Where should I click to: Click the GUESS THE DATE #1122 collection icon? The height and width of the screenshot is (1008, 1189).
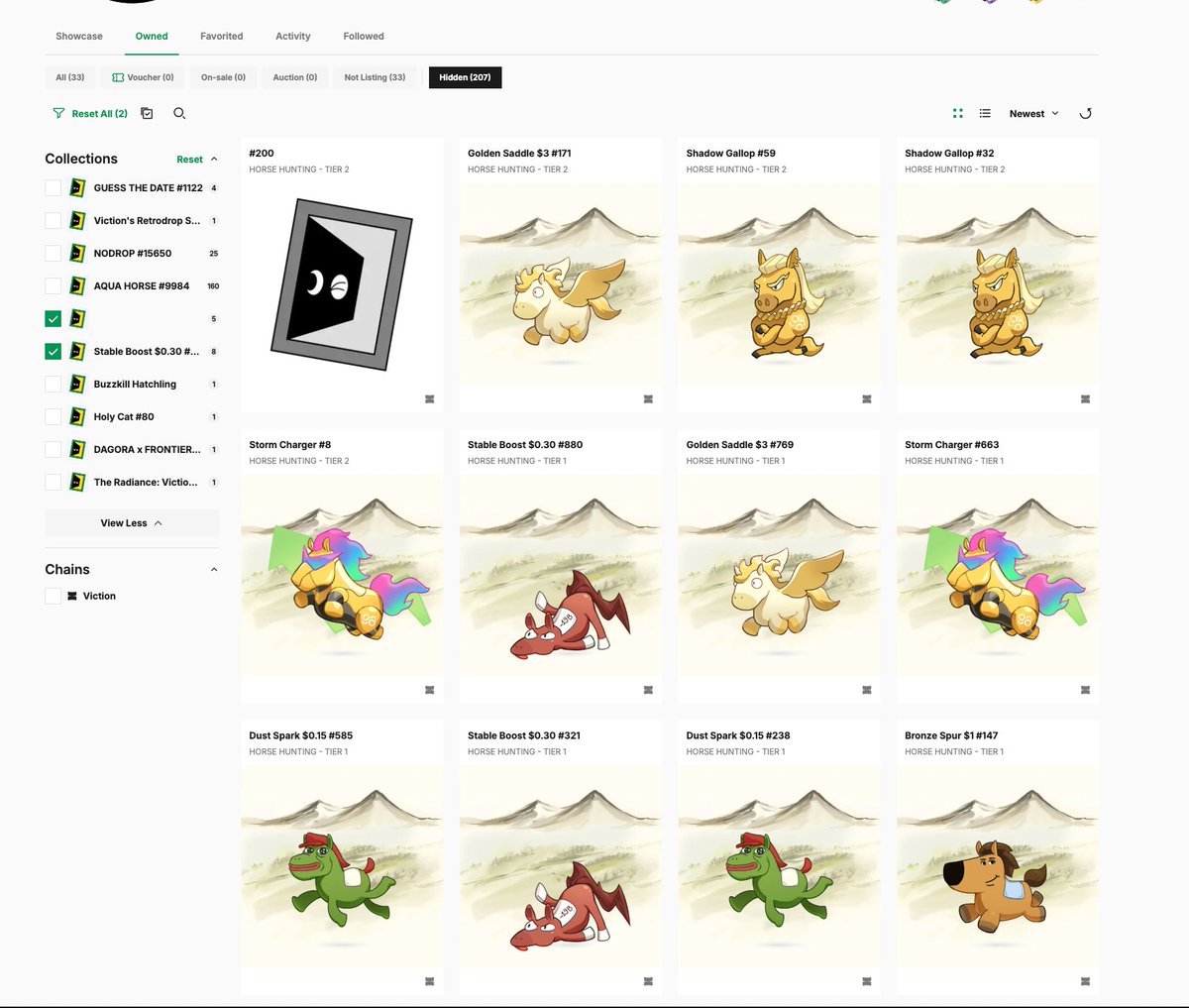(77, 187)
